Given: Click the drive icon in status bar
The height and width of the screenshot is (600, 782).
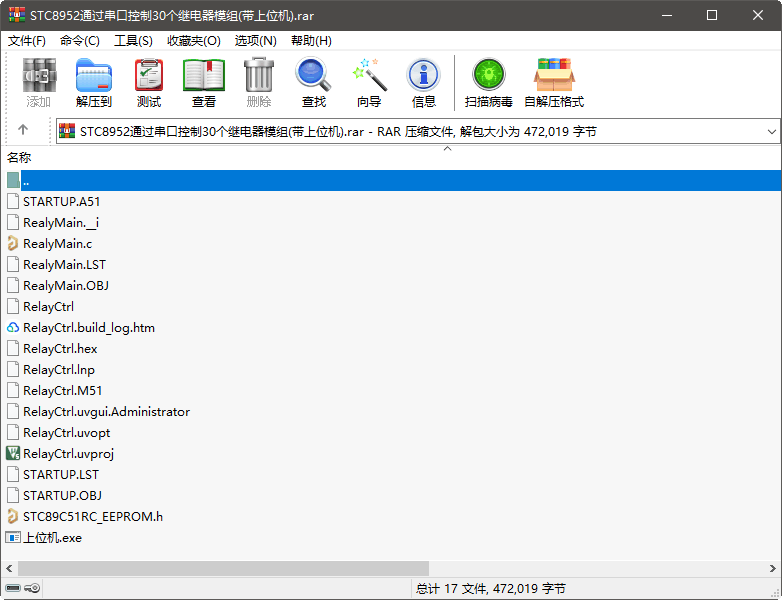Looking at the screenshot, I should click(x=14, y=589).
